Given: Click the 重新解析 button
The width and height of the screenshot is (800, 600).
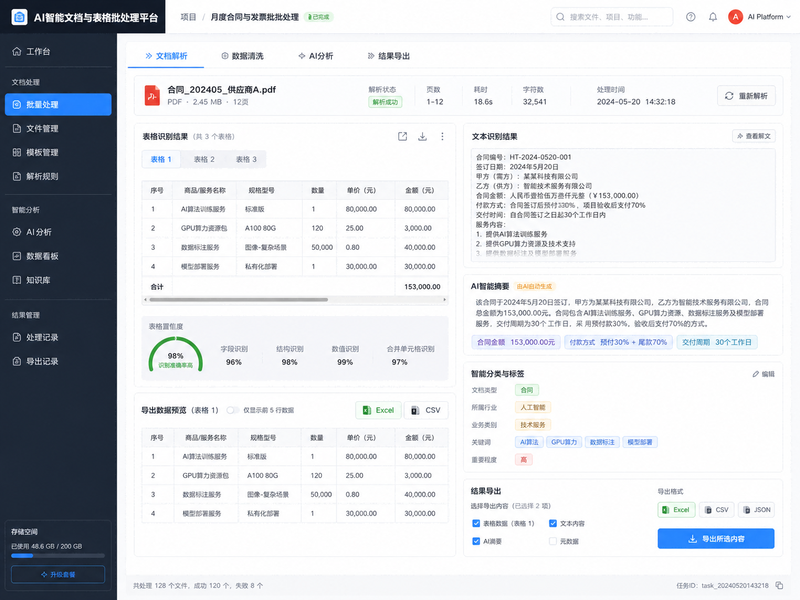Looking at the screenshot, I should (746, 96).
